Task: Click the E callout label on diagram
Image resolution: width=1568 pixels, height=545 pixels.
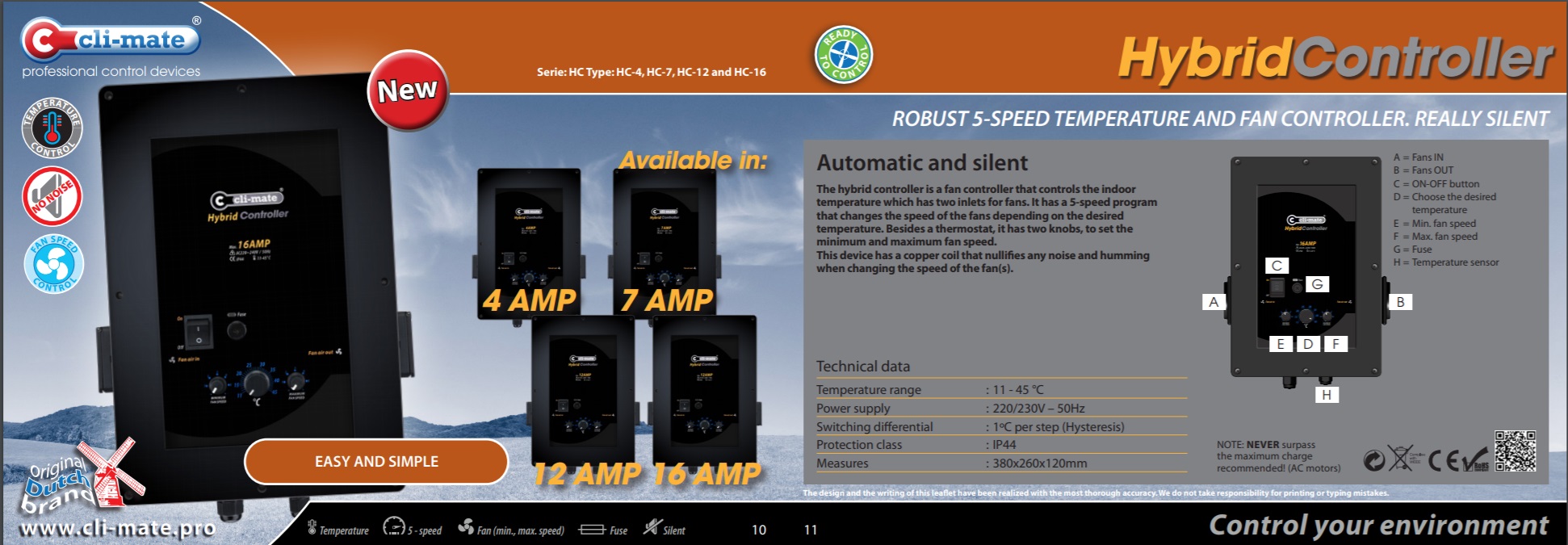Action: [1281, 344]
